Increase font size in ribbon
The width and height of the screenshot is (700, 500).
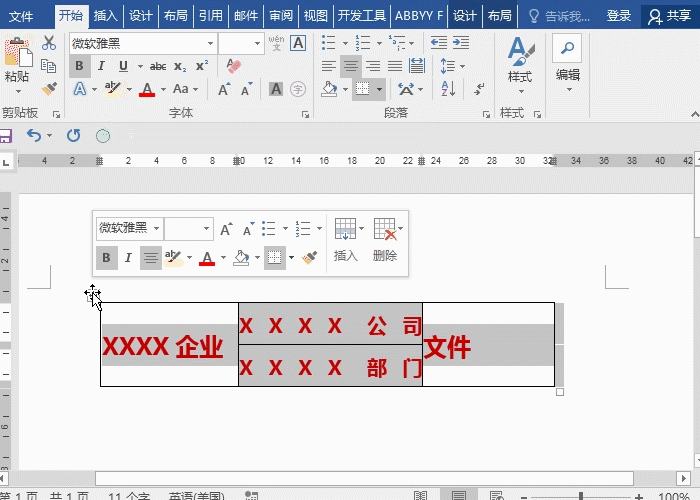click(x=225, y=89)
